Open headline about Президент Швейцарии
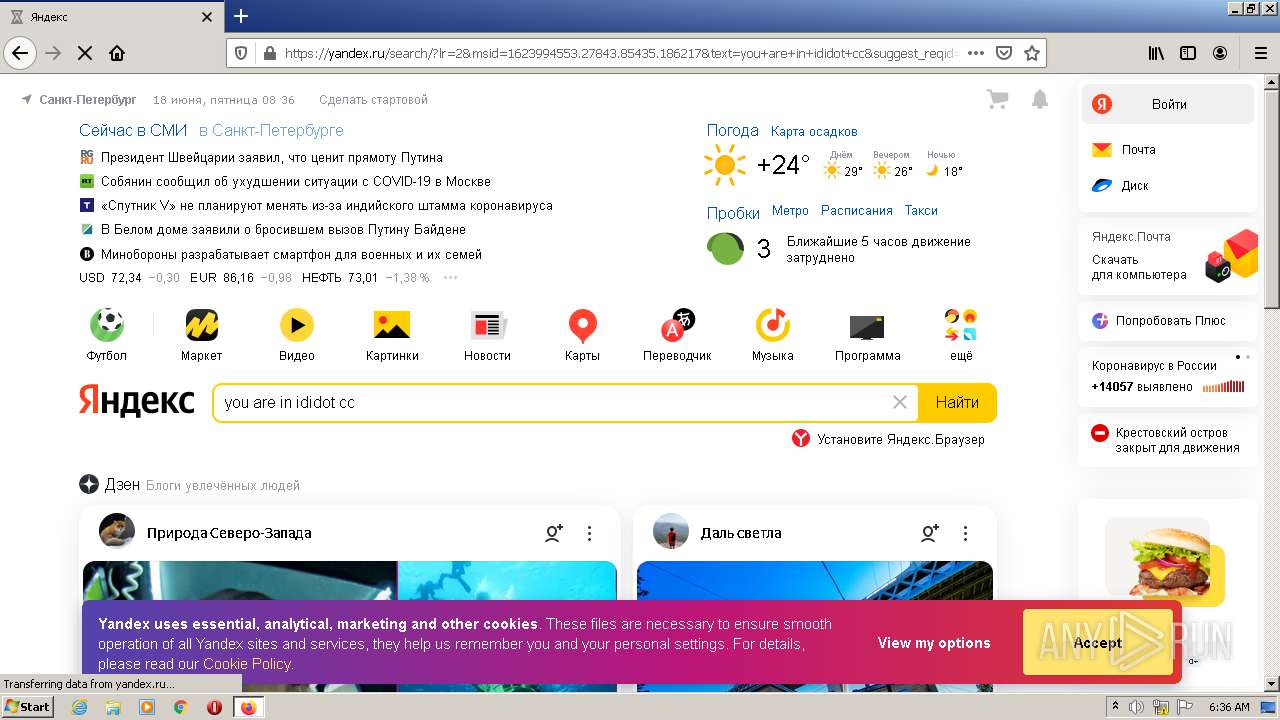 pyautogui.click(x=271, y=157)
